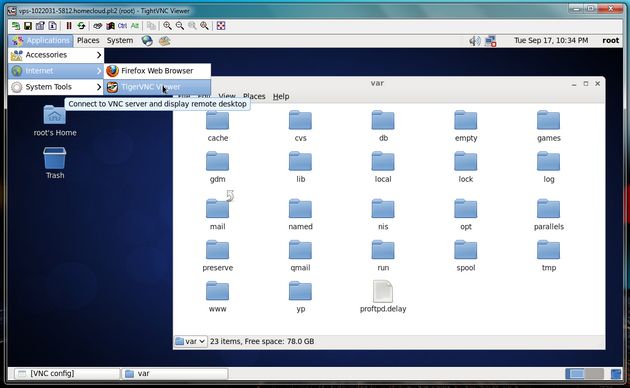Screen dimensions: 630x388
Task: Select the Trash icon on the desktop
Action: click(55, 163)
